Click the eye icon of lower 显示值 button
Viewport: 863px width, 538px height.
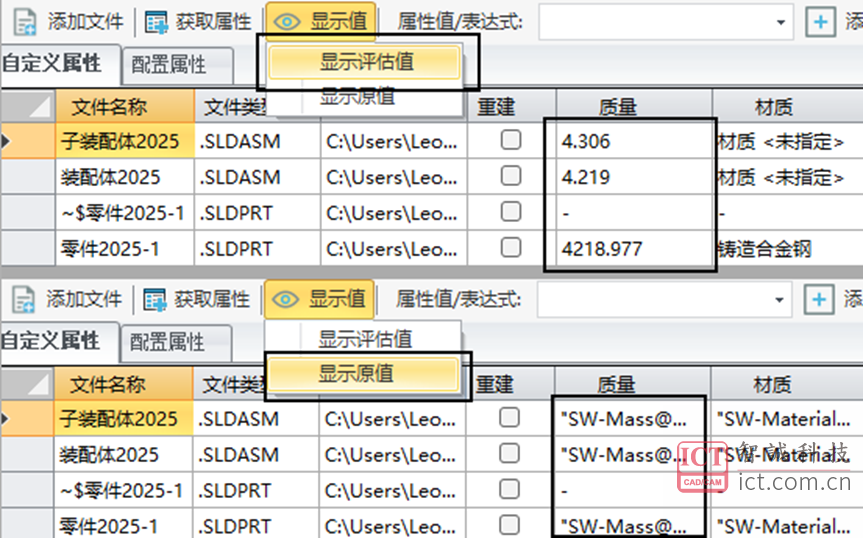tap(287, 298)
